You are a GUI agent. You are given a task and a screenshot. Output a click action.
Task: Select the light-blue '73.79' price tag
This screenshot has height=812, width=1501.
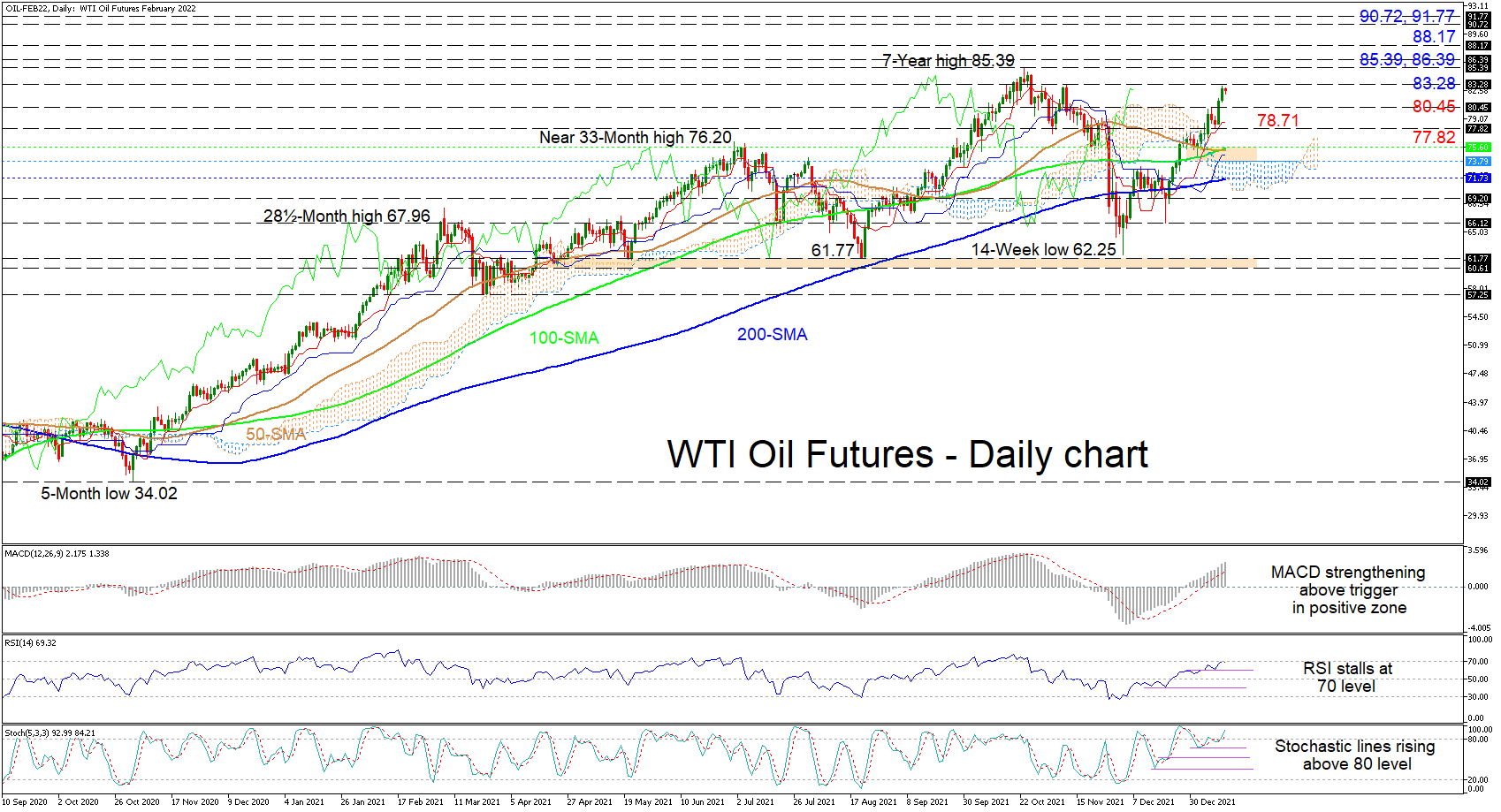(1478, 162)
